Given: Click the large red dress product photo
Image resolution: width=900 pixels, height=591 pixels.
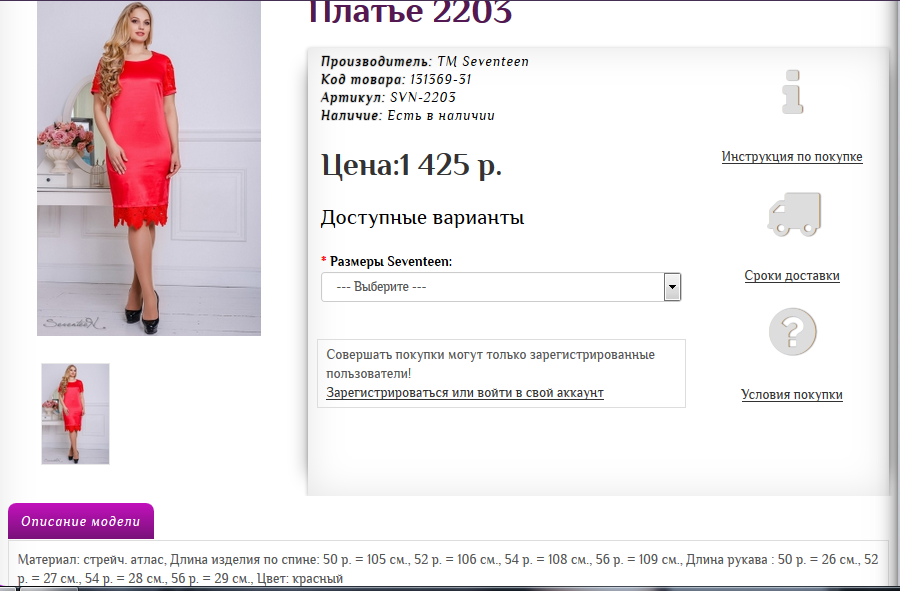Looking at the screenshot, I should [149, 168].
